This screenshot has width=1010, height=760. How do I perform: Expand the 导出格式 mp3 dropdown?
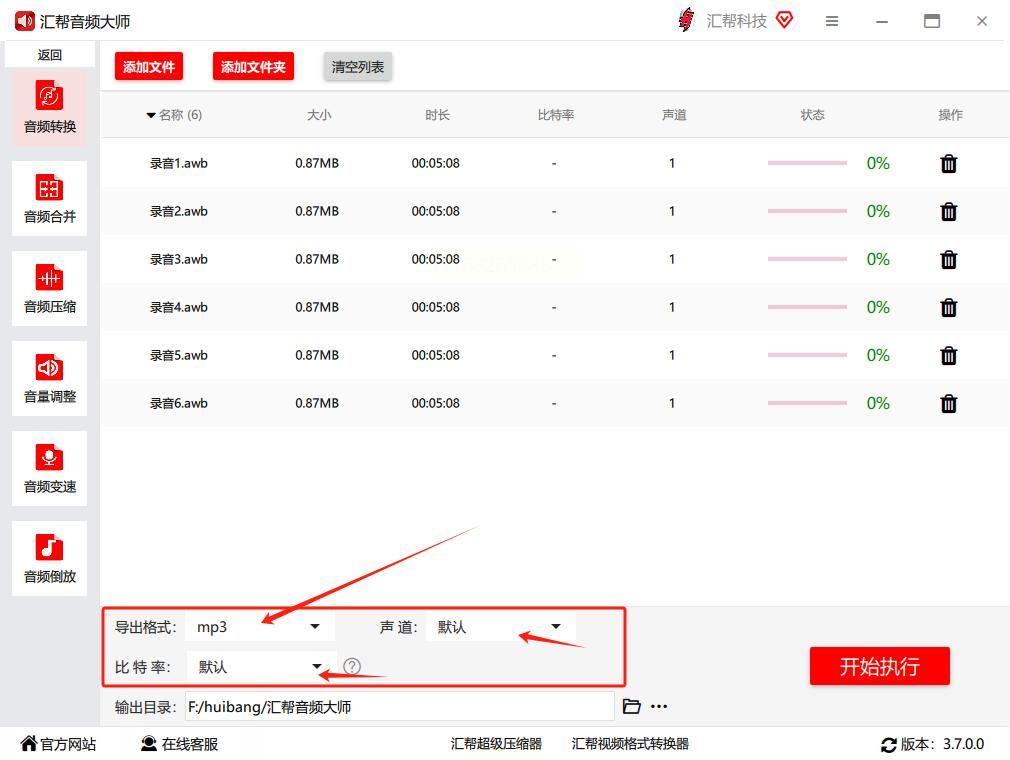coord(260,627)
